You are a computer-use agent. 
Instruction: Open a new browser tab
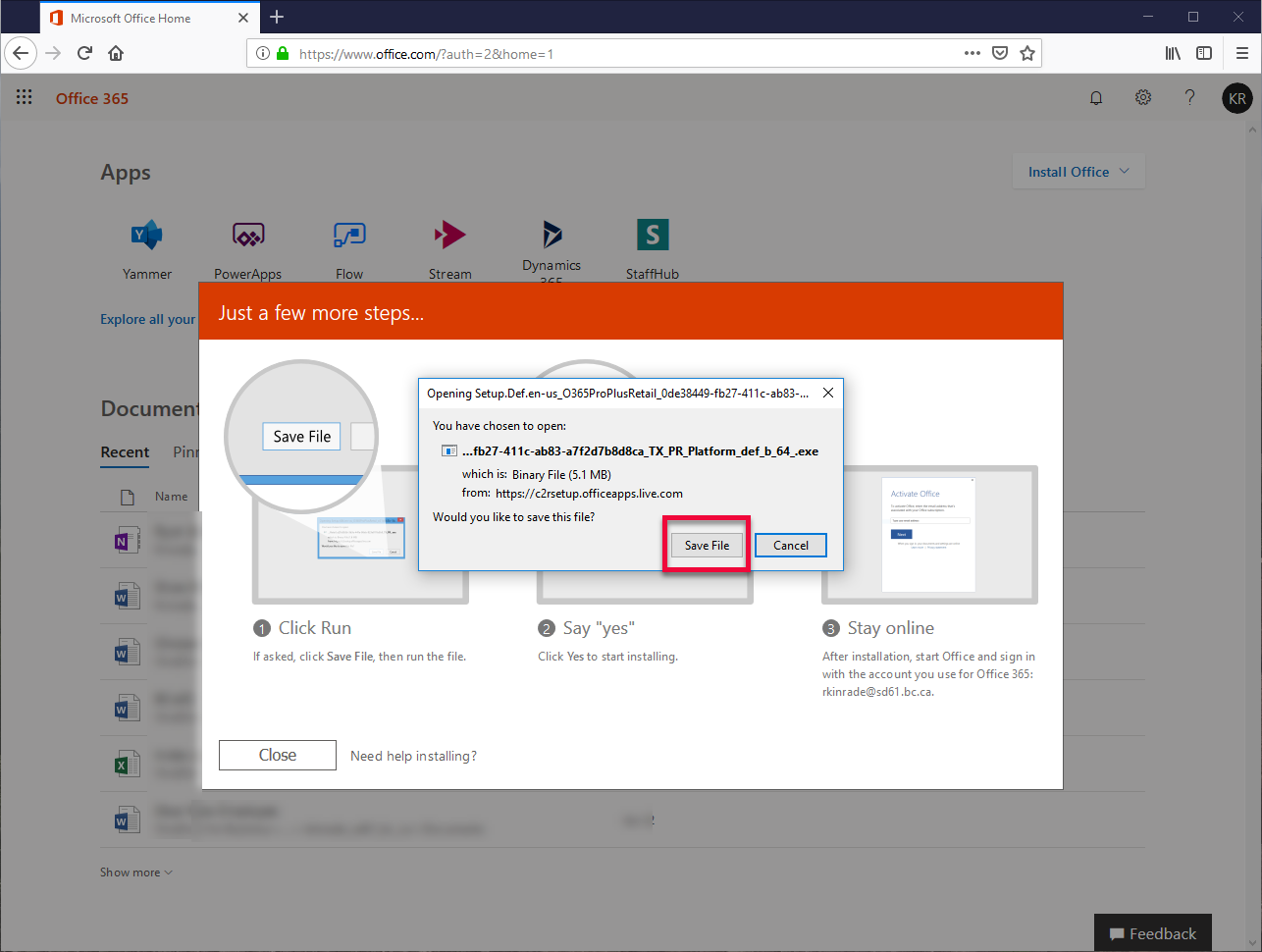(277, 17)
